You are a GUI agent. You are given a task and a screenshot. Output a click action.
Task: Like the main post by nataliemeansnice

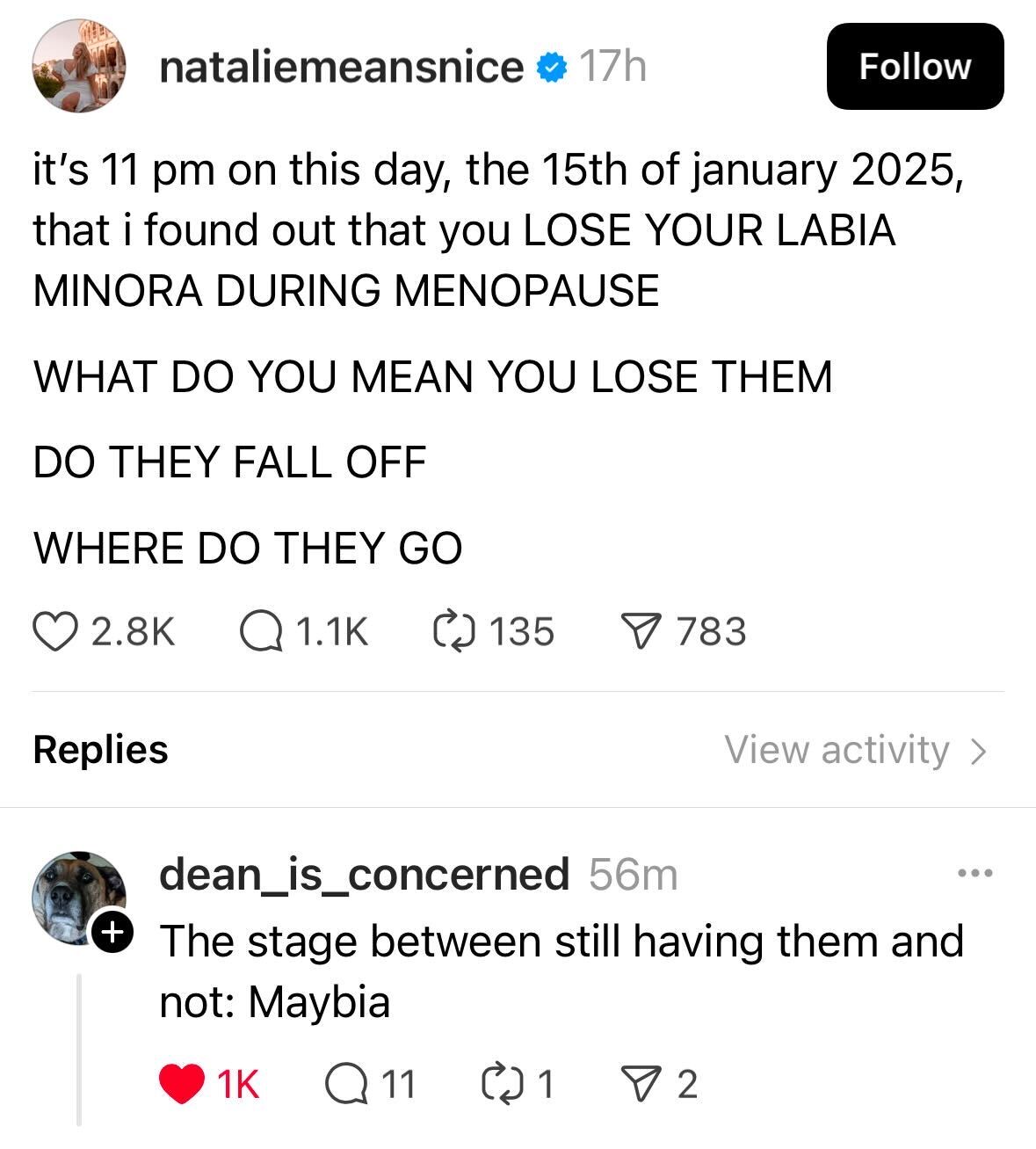(54, 632)
